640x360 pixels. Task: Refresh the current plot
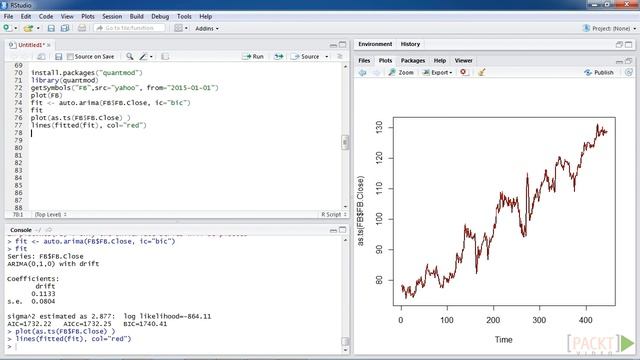point(629,72)
